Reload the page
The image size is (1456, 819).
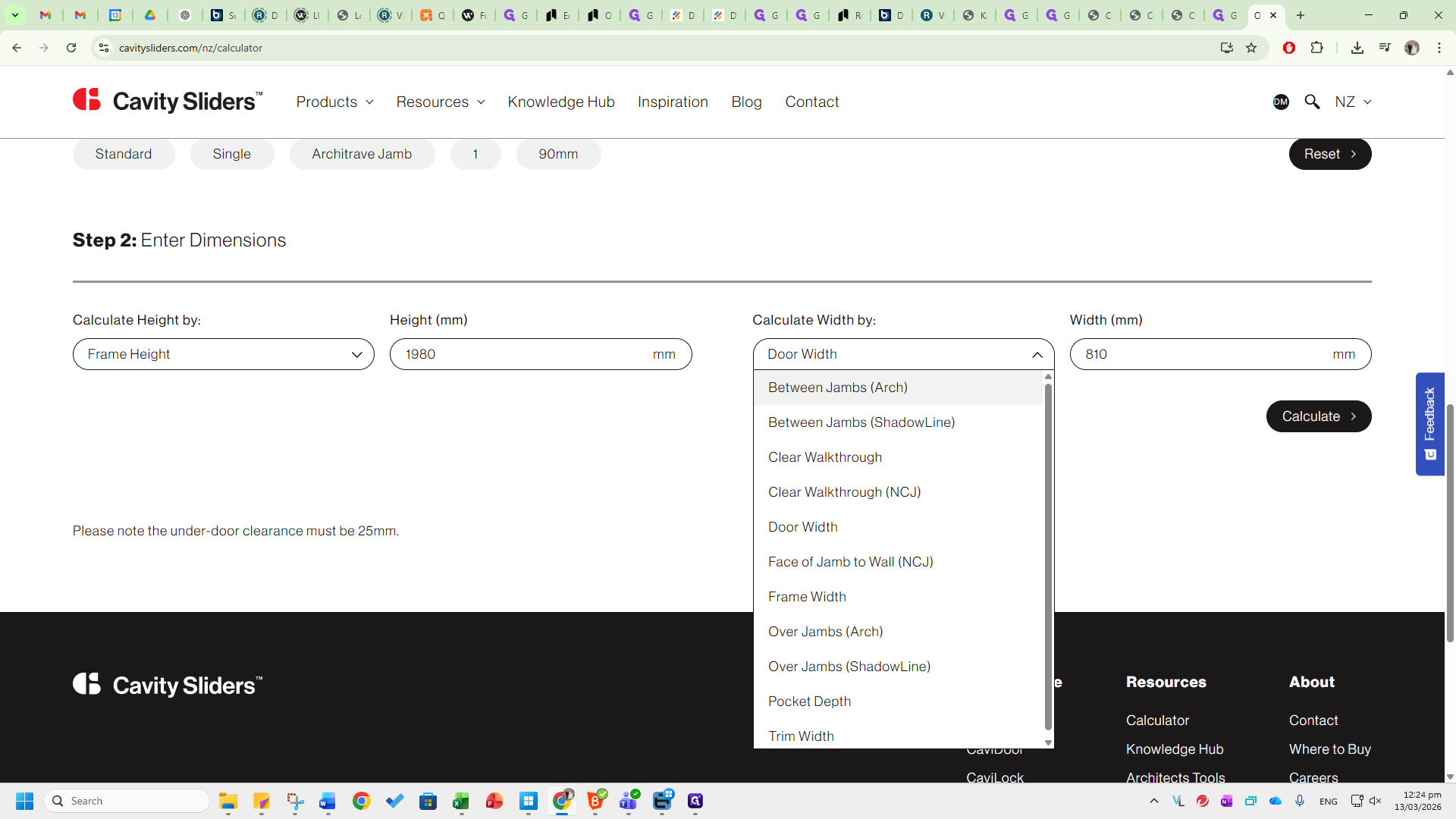pos(71,48)
